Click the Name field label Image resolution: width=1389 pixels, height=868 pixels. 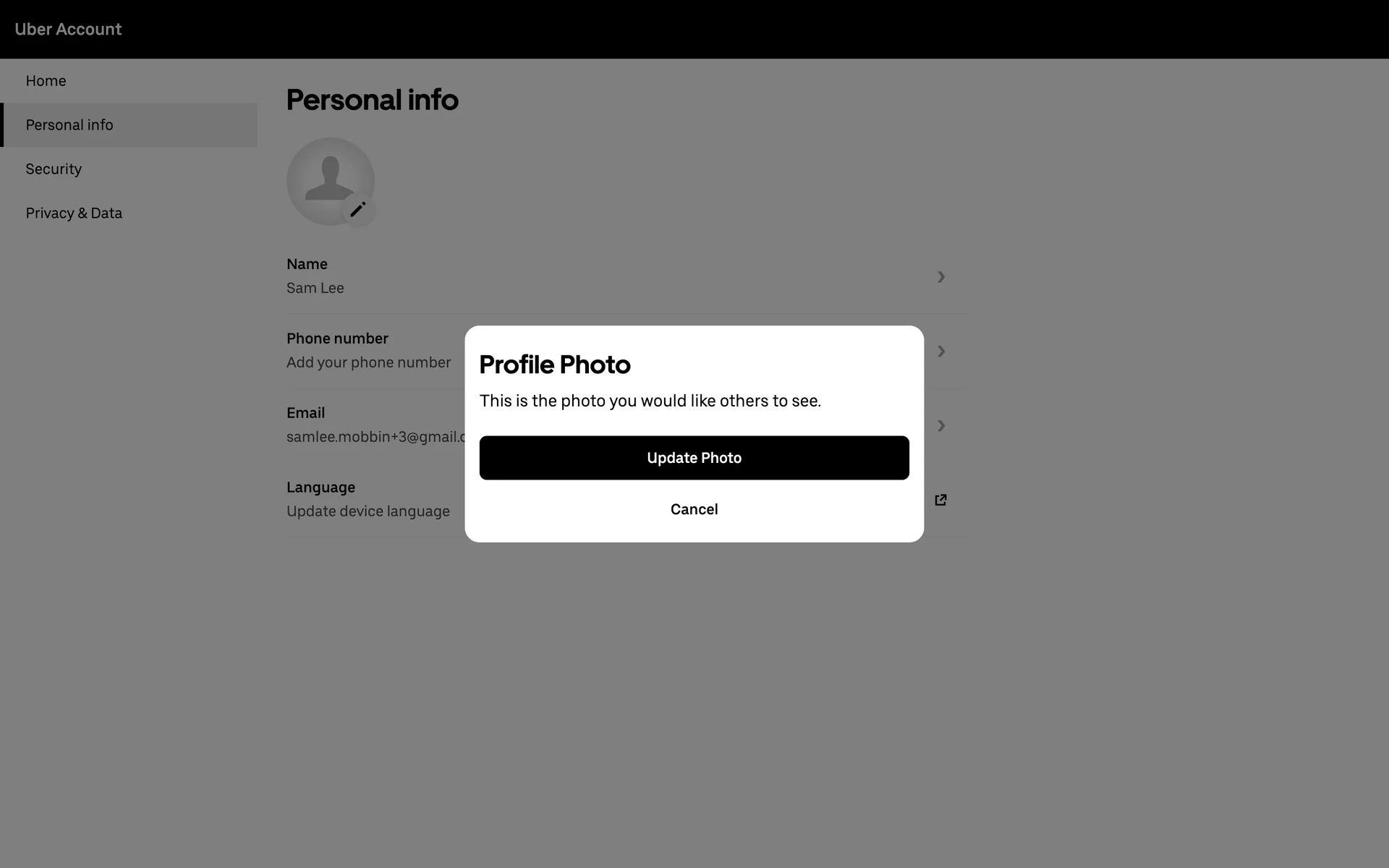click(307, 264)
